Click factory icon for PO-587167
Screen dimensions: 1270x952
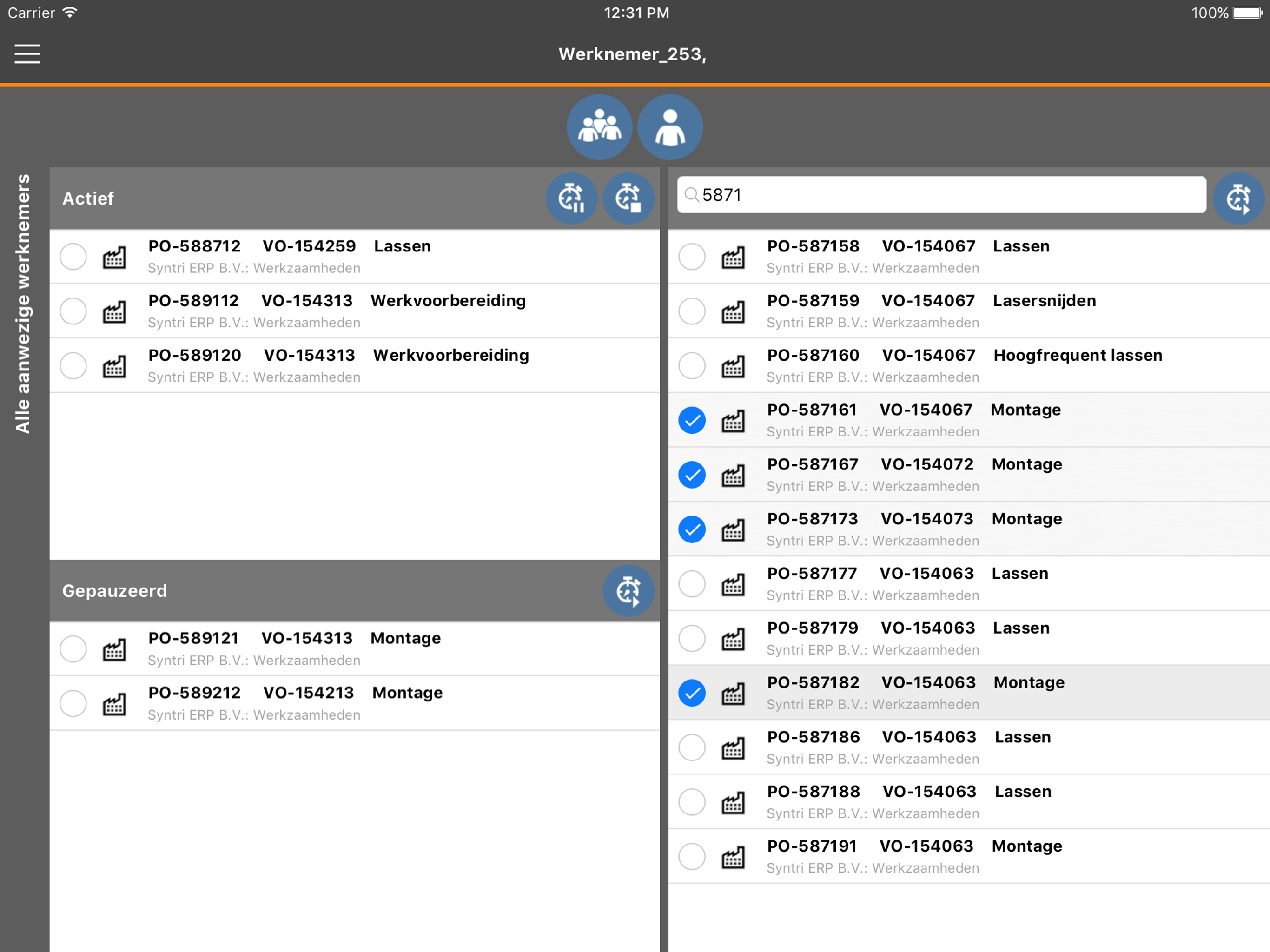point(733,476)
